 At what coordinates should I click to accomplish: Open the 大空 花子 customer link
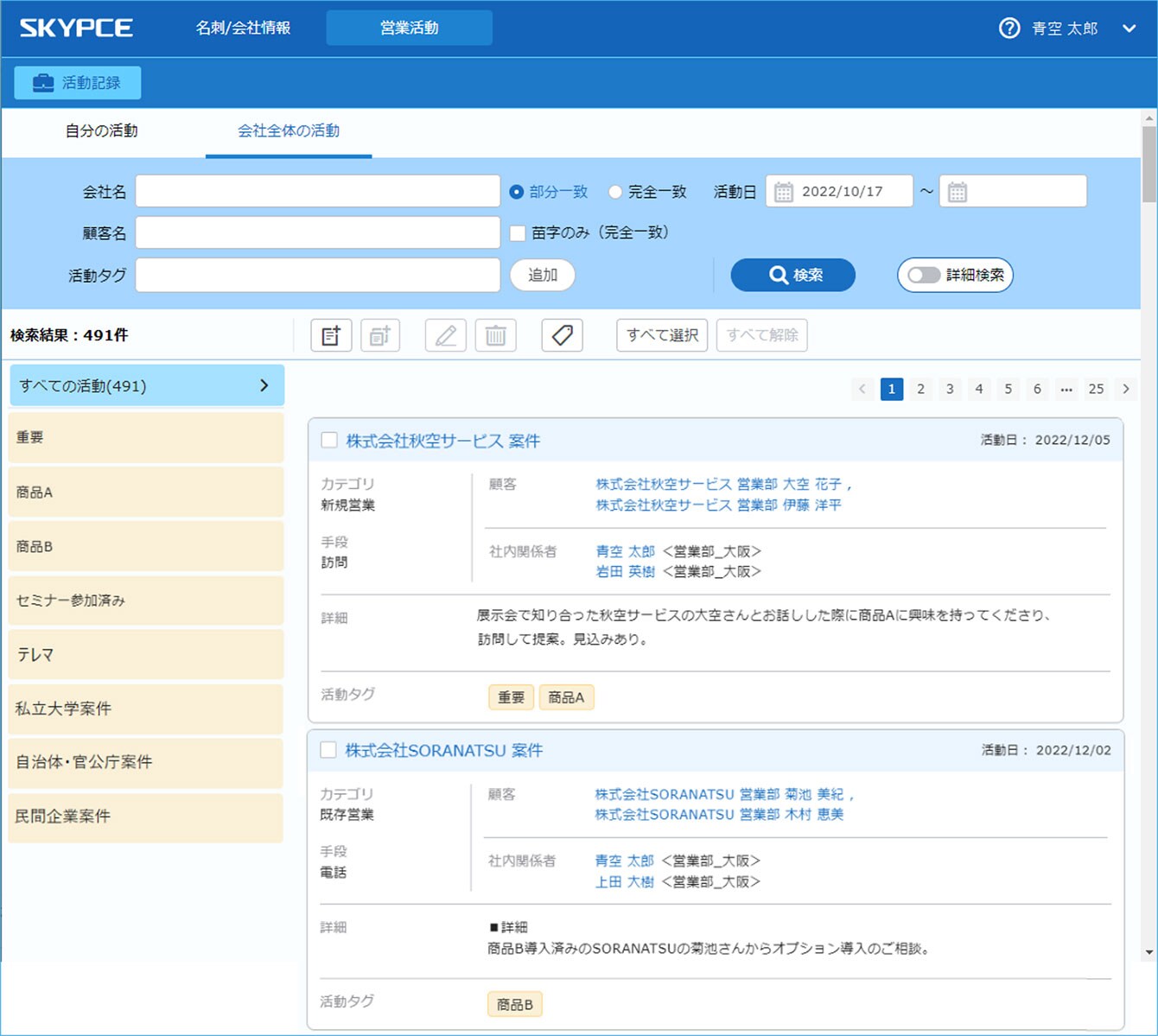[809, 484]
